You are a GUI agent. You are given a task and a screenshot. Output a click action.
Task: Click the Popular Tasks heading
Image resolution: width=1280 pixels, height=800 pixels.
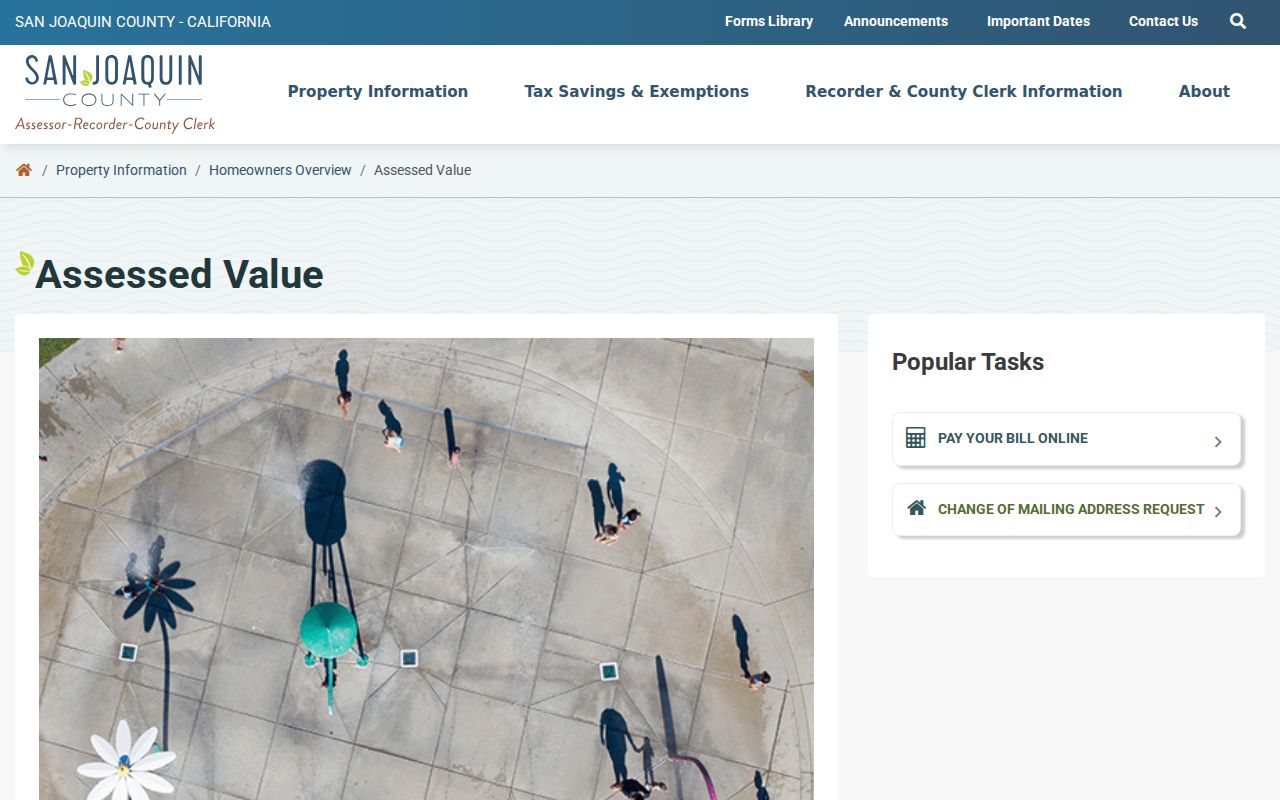(x=968, y=362)
